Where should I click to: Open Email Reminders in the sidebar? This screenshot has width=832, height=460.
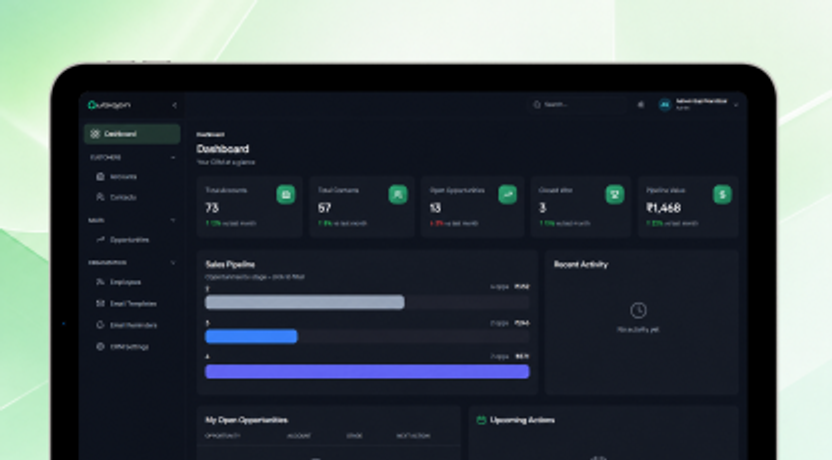pyautogui.click(x=132, y=325)
